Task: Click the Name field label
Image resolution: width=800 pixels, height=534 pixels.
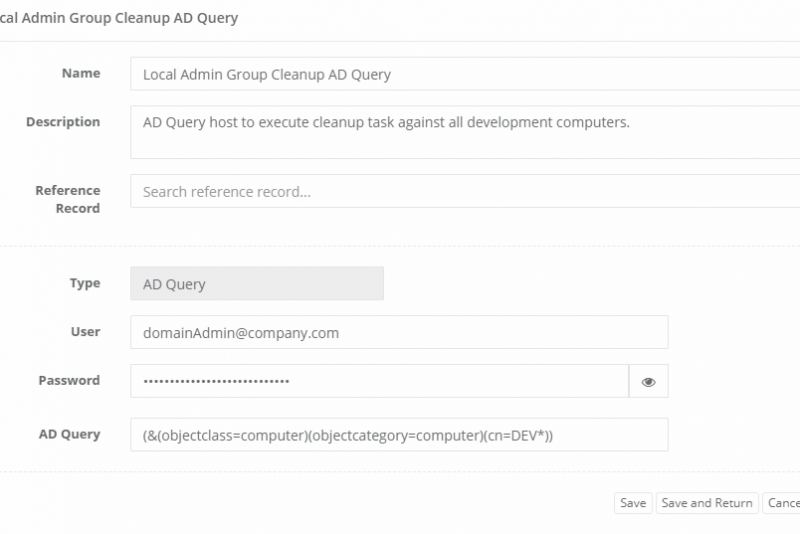Action: [81, 73]
